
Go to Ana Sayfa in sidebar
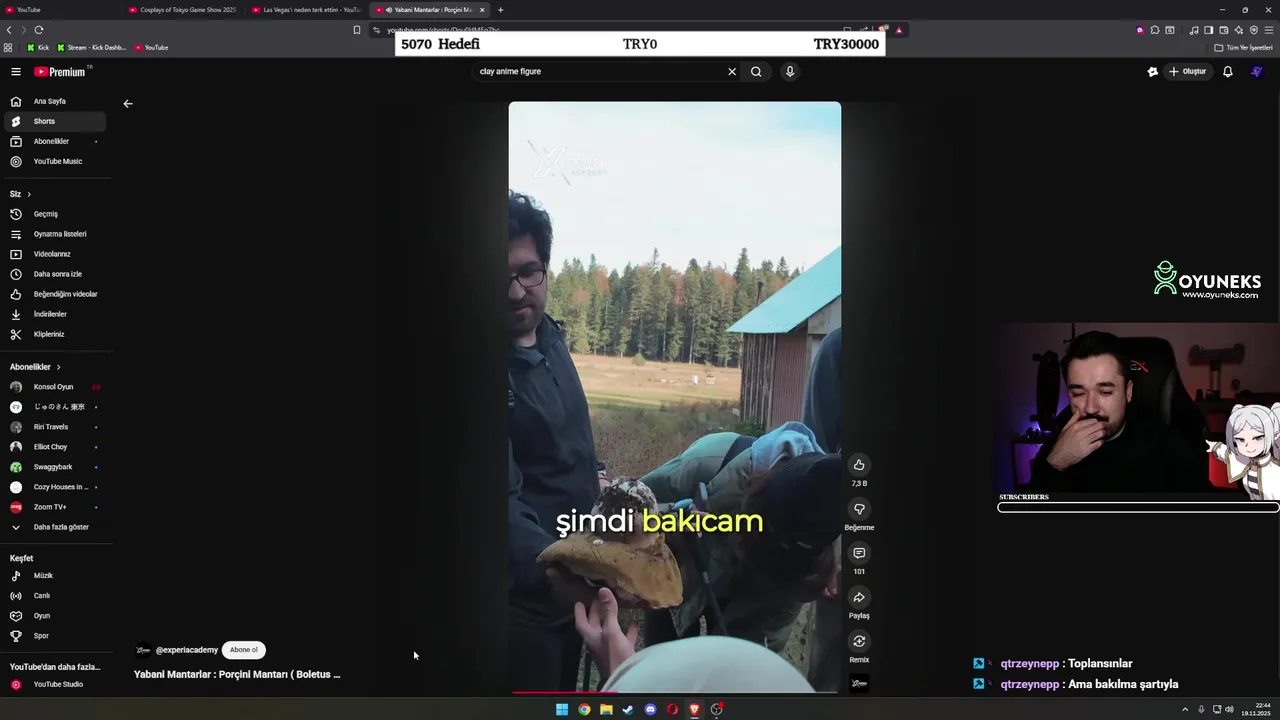click(x=55, y=101)
